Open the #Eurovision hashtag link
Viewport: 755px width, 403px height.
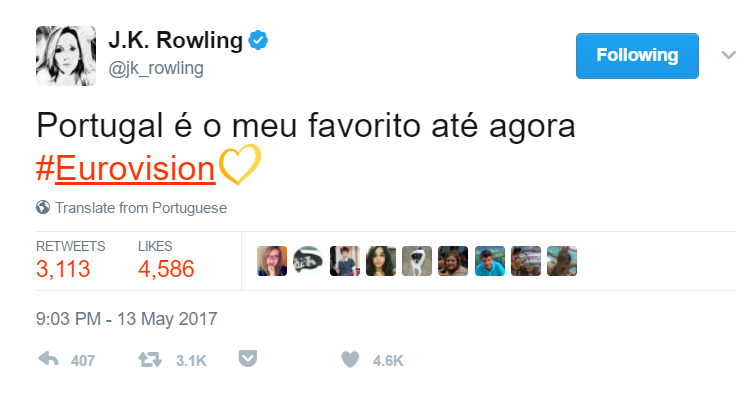click(125, 169)
